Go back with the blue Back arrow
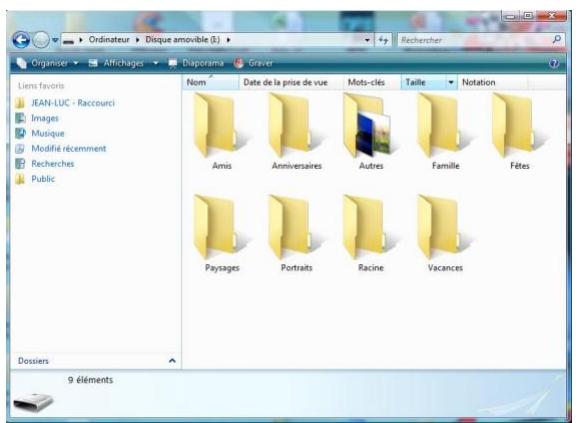 coord(21,40)
